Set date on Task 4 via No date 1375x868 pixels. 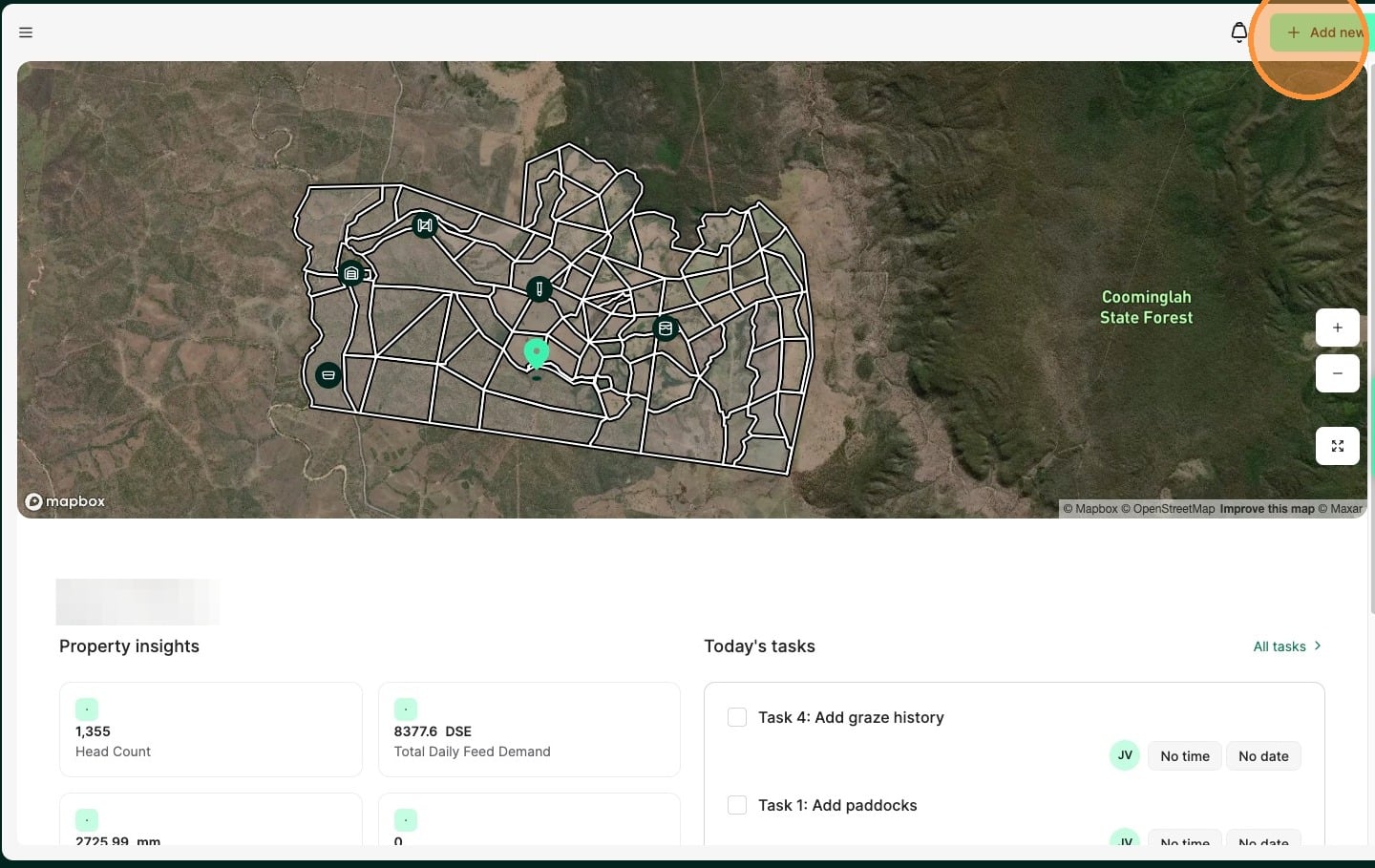tap(1262, 756)
